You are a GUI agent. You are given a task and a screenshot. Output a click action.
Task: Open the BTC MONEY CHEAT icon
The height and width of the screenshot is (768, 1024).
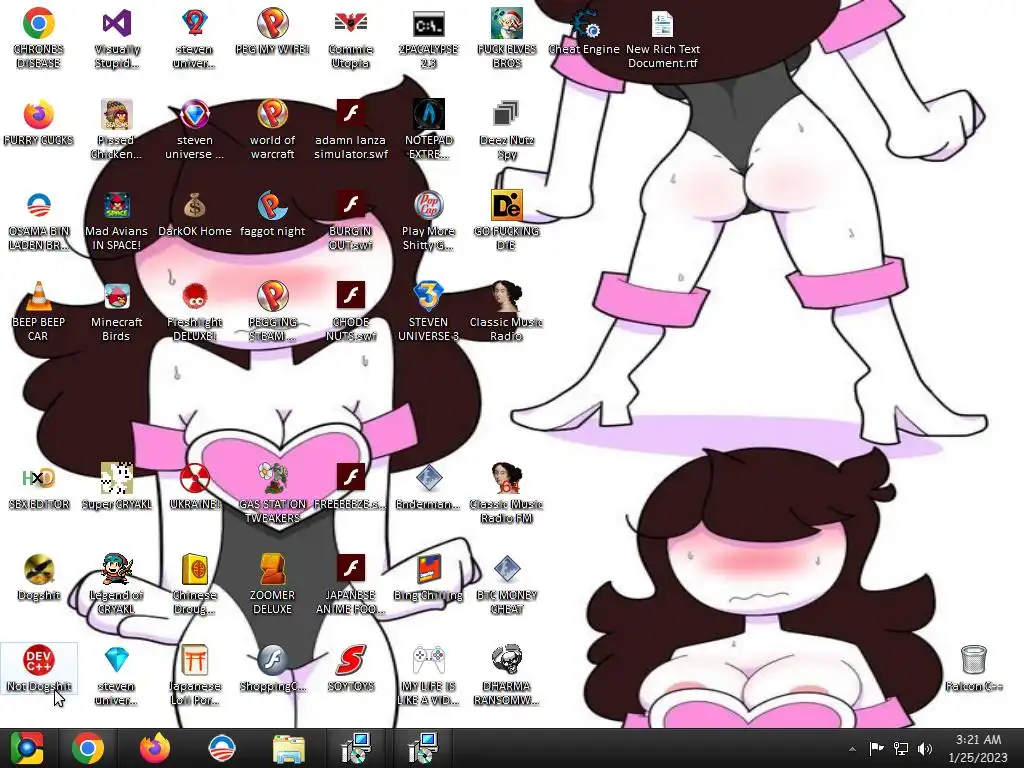(x=506, y=584)
